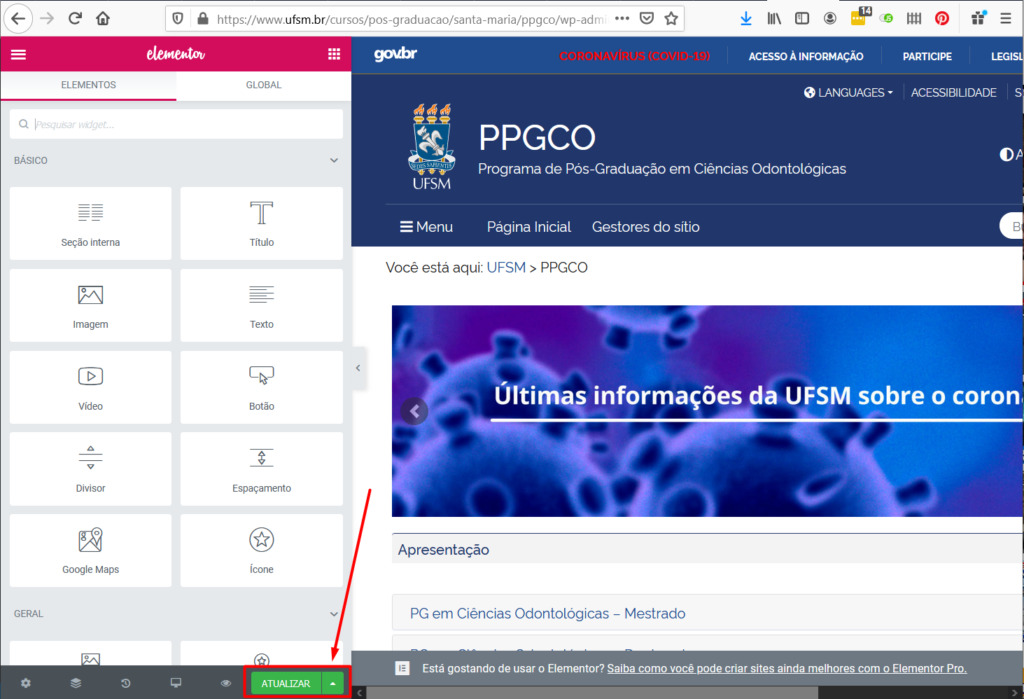Expand the Languages dropdown

point(849,92)
